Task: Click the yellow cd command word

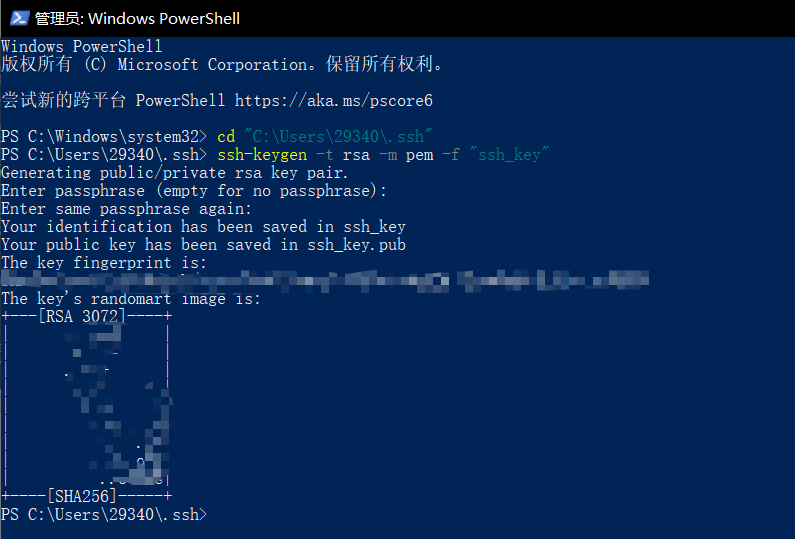Action: [226, 136]
